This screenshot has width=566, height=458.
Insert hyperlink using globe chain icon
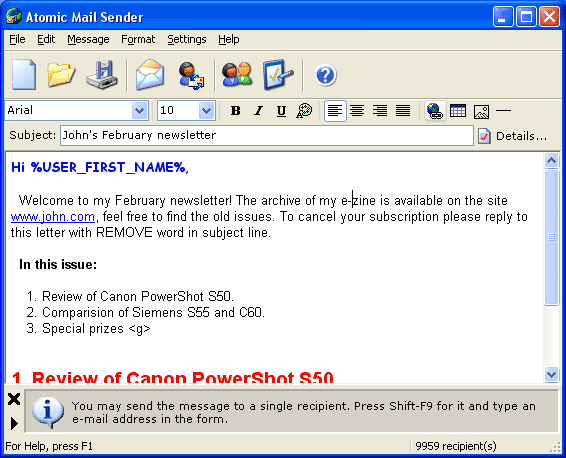tap(434, 111)
